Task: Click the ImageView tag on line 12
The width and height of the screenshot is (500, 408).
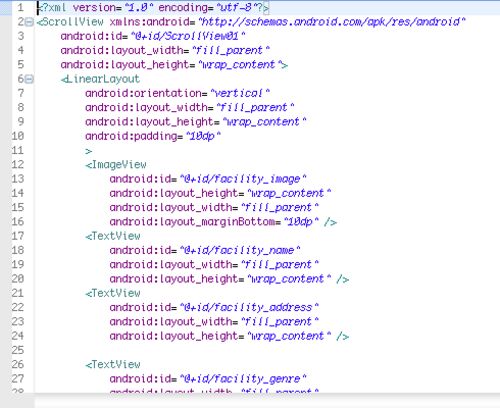Action: [x=116, y=165]
